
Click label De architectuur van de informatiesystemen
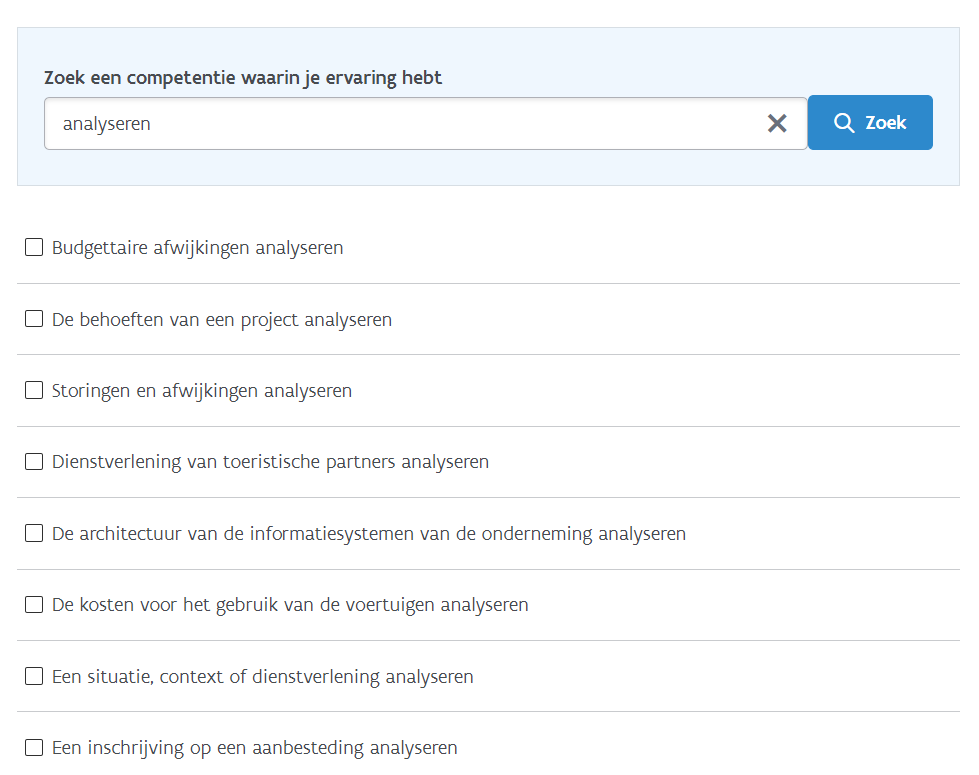tap(369, 534)
